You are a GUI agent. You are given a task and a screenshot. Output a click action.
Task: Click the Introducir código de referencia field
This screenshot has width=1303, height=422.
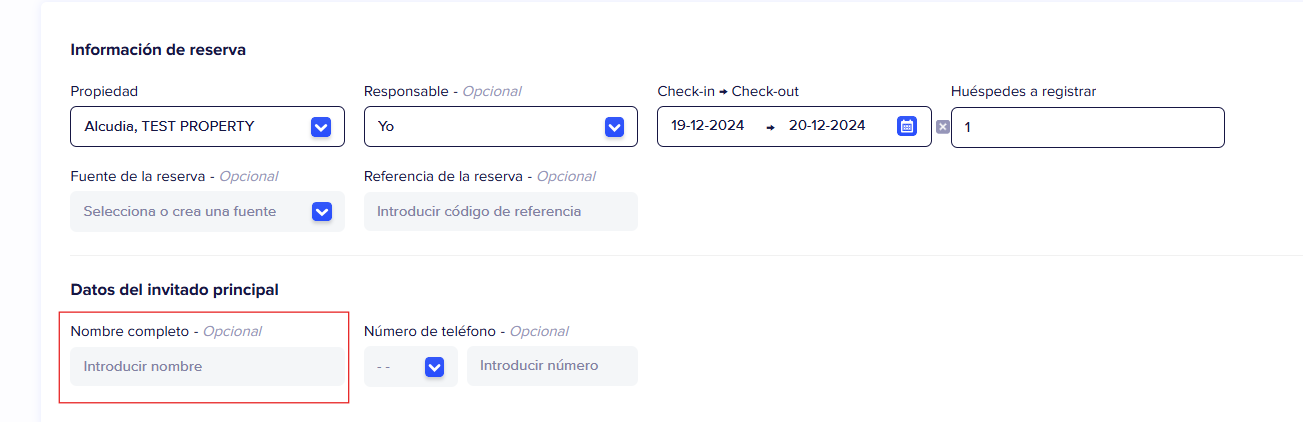(500, 211)
